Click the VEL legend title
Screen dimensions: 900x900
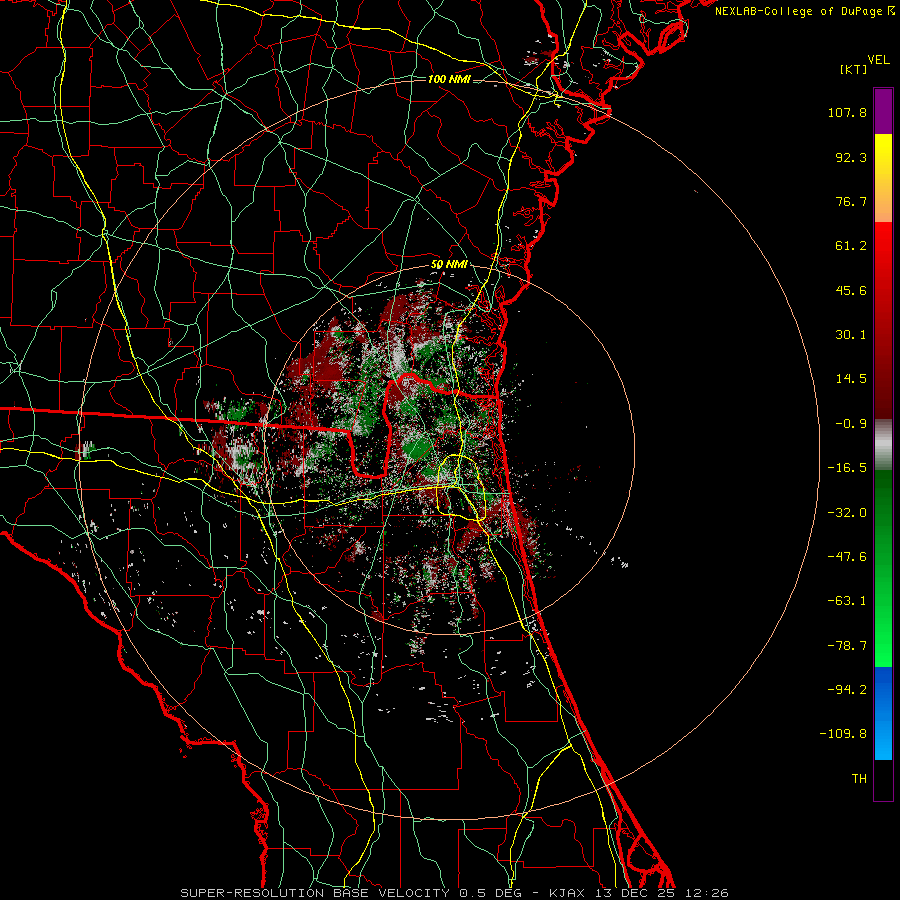878,60
